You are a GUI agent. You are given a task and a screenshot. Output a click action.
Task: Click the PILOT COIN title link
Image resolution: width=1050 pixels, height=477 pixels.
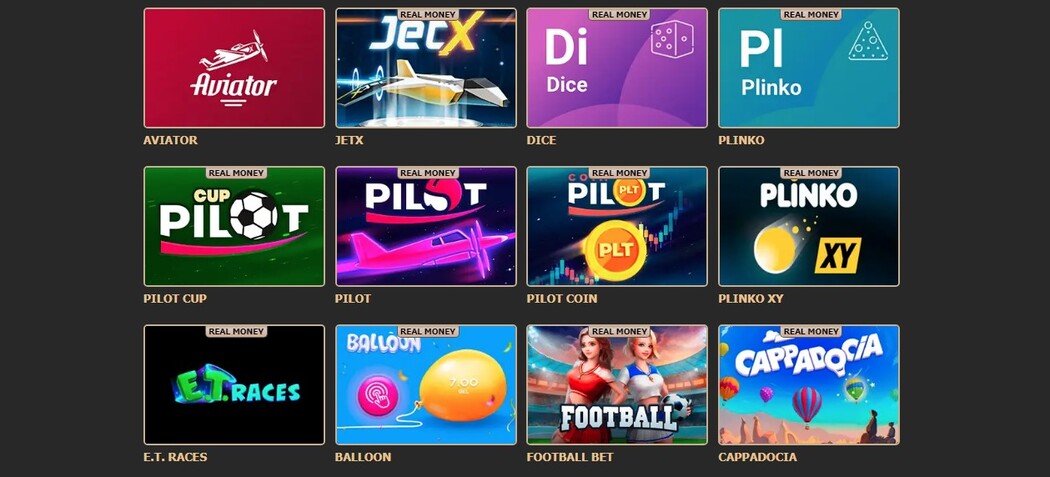pyautogui.click(x=562, y=298)
